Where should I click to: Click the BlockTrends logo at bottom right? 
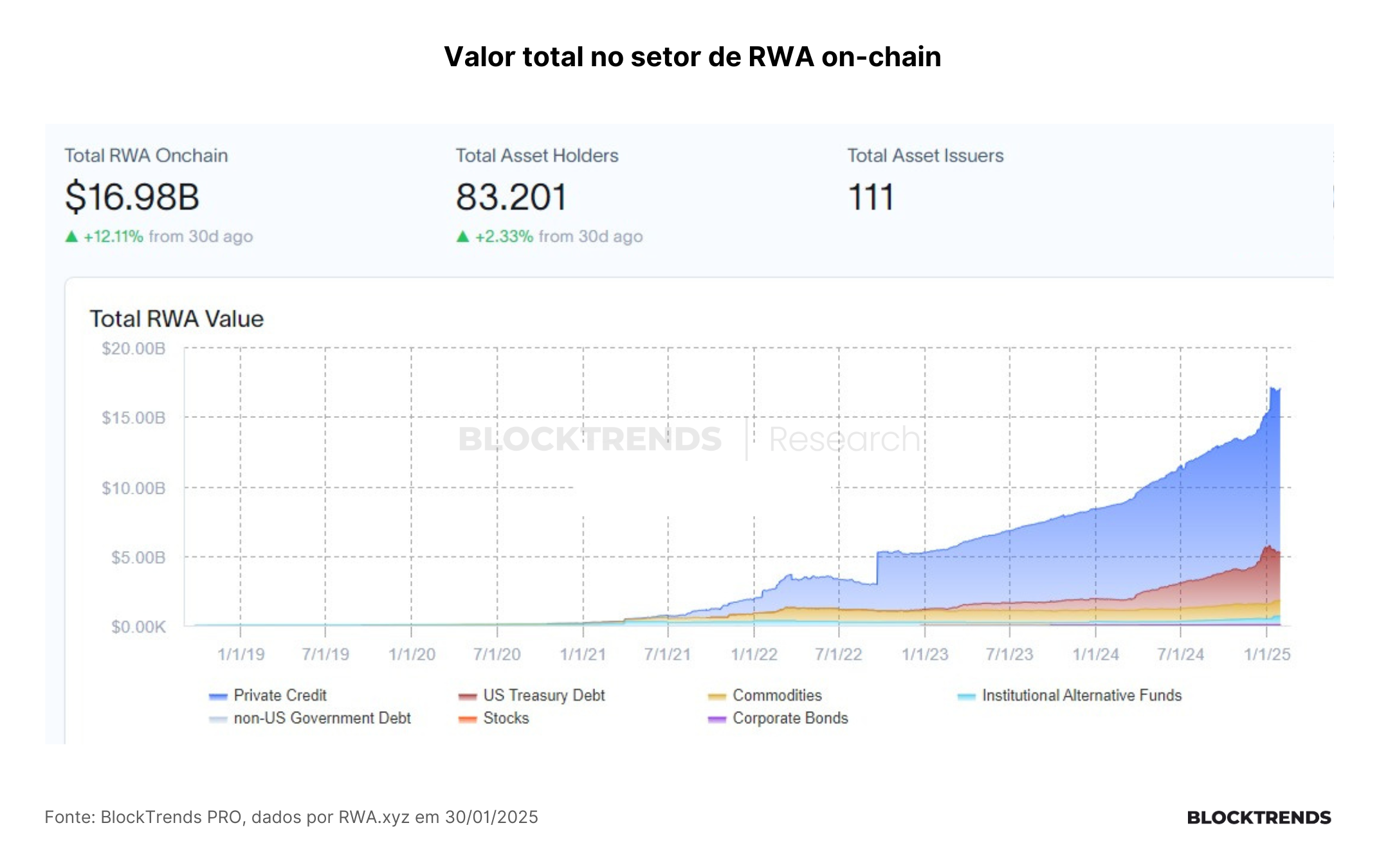(1259, 817)
